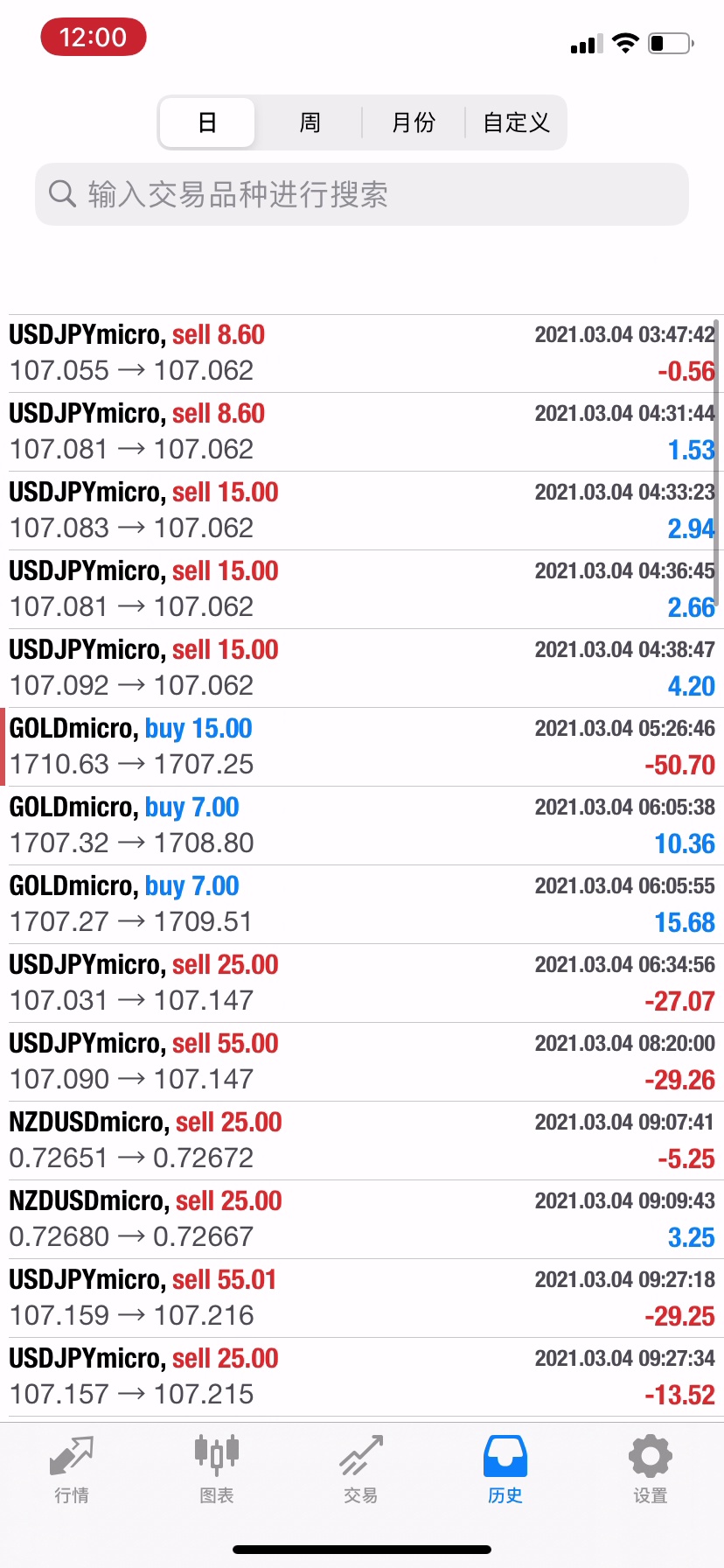
Task: Tap the 12:00 red time indicator
Action: click(x=93, y=38)
